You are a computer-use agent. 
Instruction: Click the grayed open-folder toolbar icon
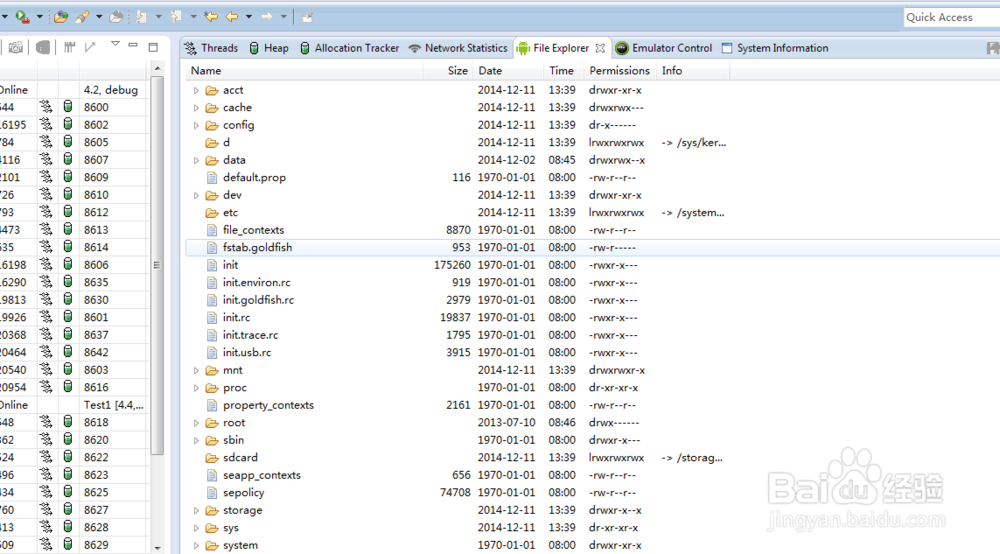coord(116,17)
